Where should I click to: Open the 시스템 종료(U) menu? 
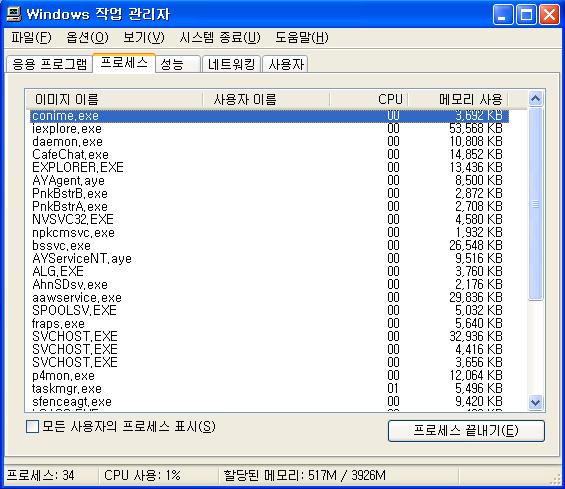click(x=220, y=37)
